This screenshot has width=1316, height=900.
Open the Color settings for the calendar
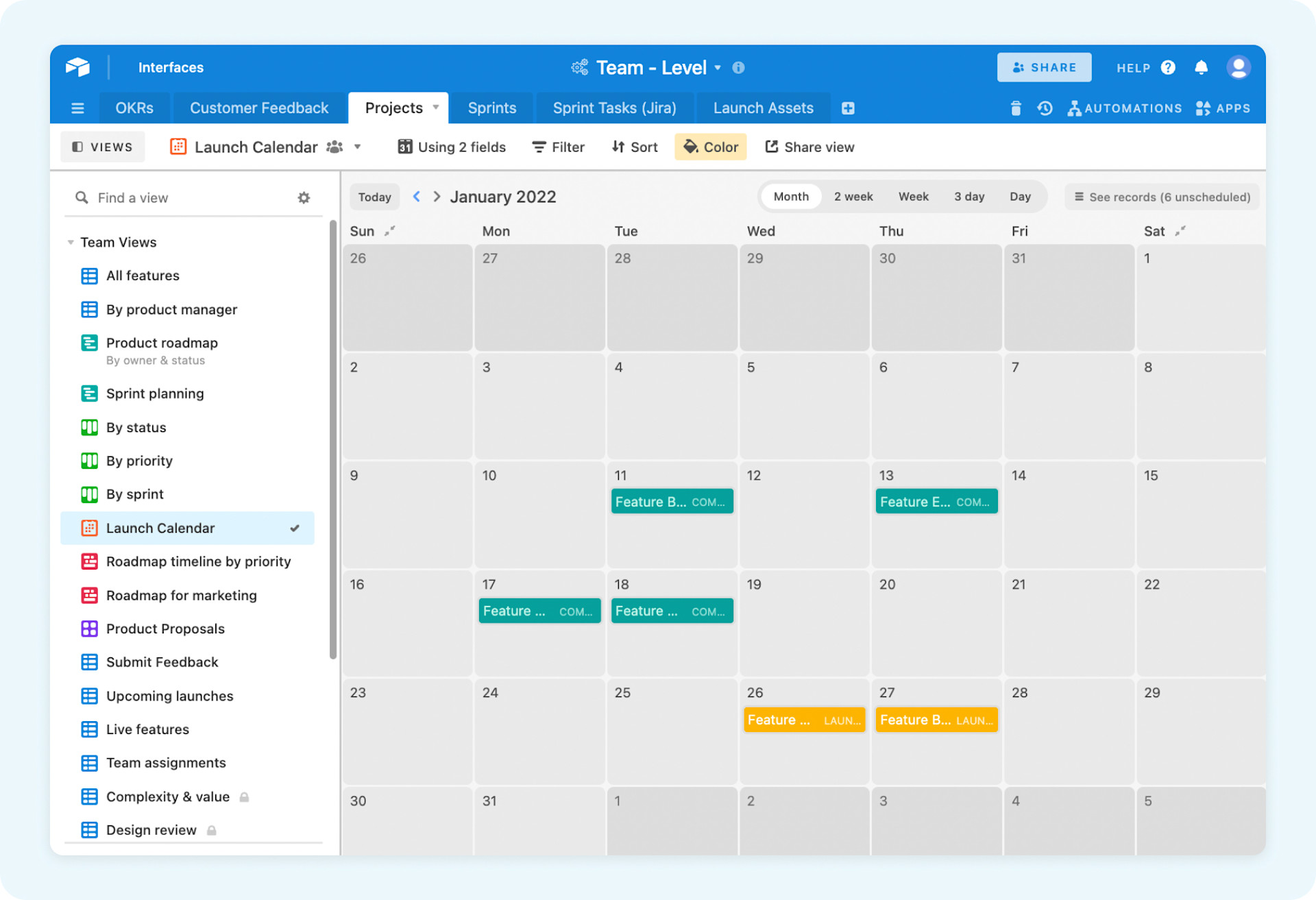pyautogui.click(x=710, y=147)
